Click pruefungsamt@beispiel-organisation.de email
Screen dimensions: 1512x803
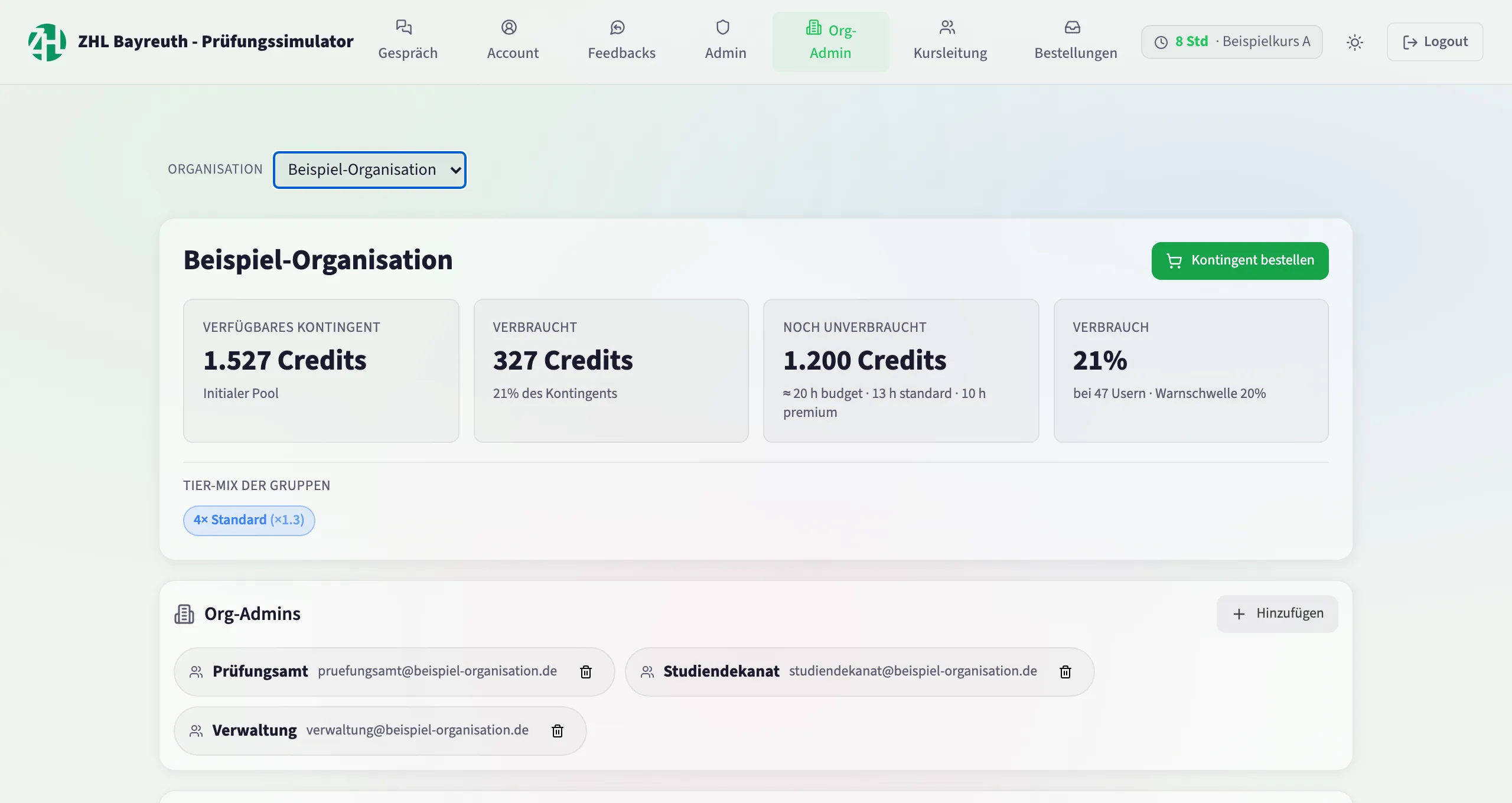click(437, 671)
